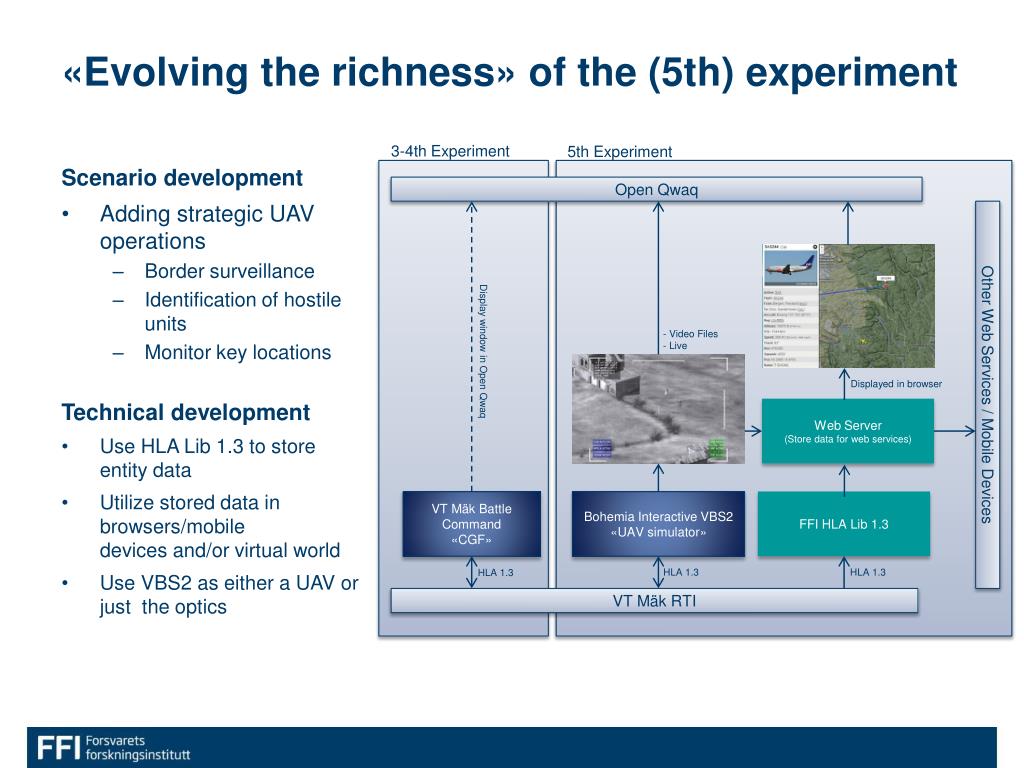Screen dimensions: 1024x768
Task: Click the title "«Evolving the richness» of the (5th) experiment"
Action: tap(510, 72)
